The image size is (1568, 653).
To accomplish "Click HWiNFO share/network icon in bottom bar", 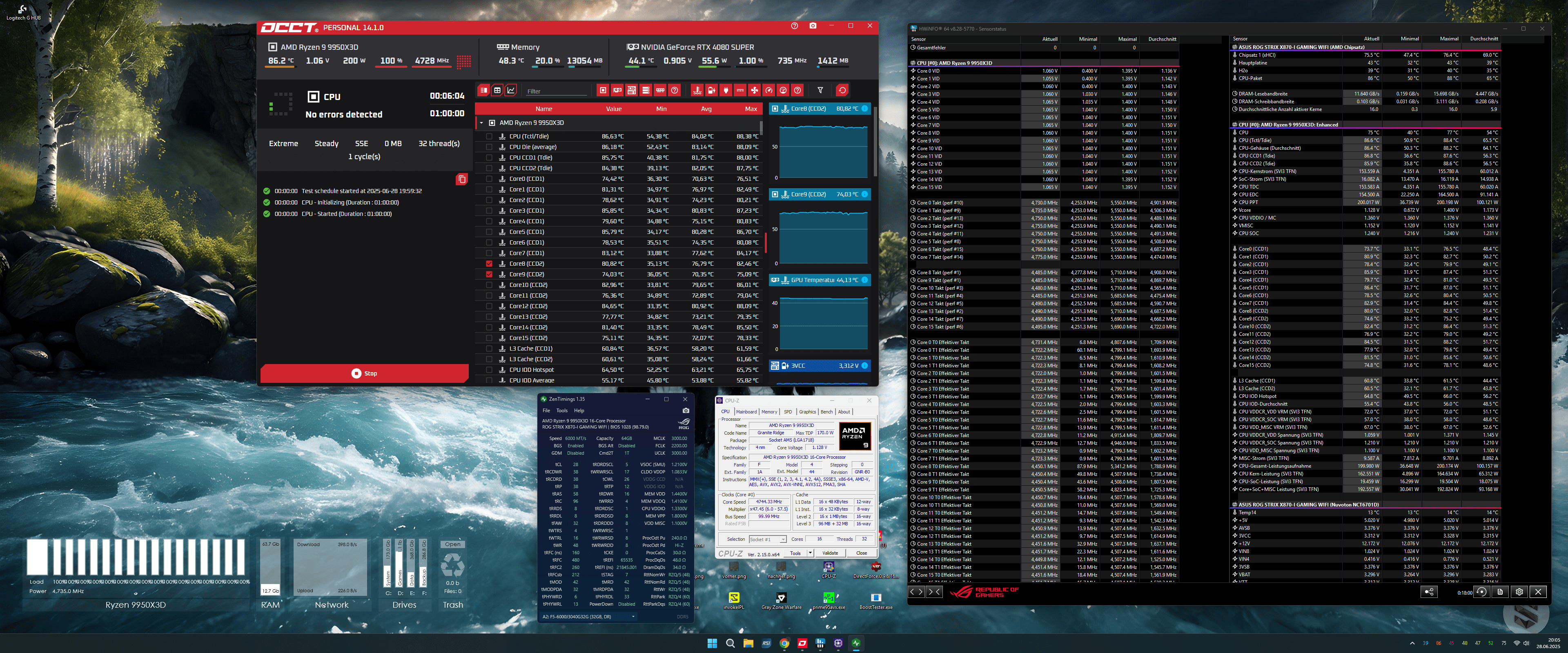I will point(1429,591).
